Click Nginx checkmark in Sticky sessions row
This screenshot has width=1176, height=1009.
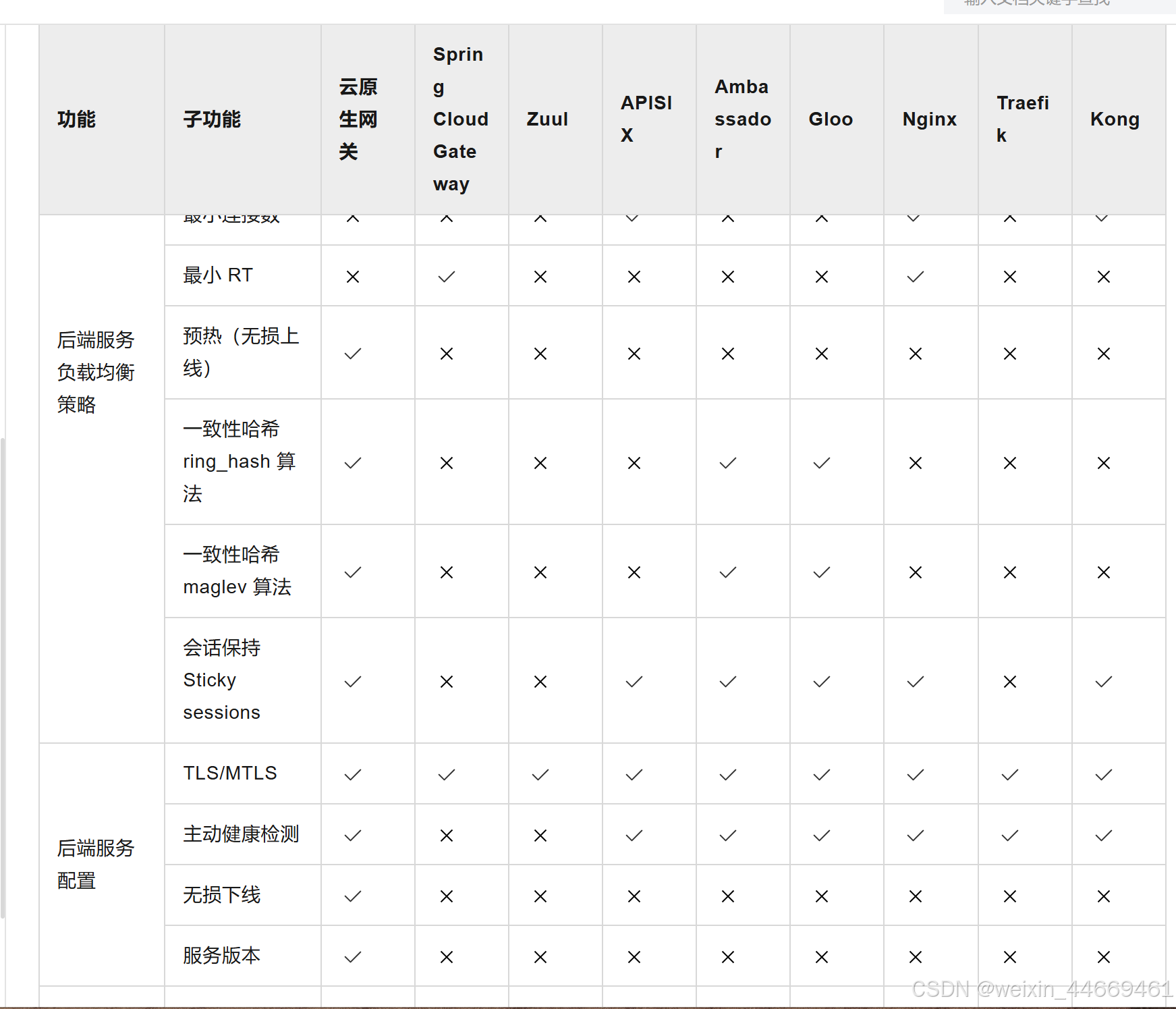tap(916, 682)
